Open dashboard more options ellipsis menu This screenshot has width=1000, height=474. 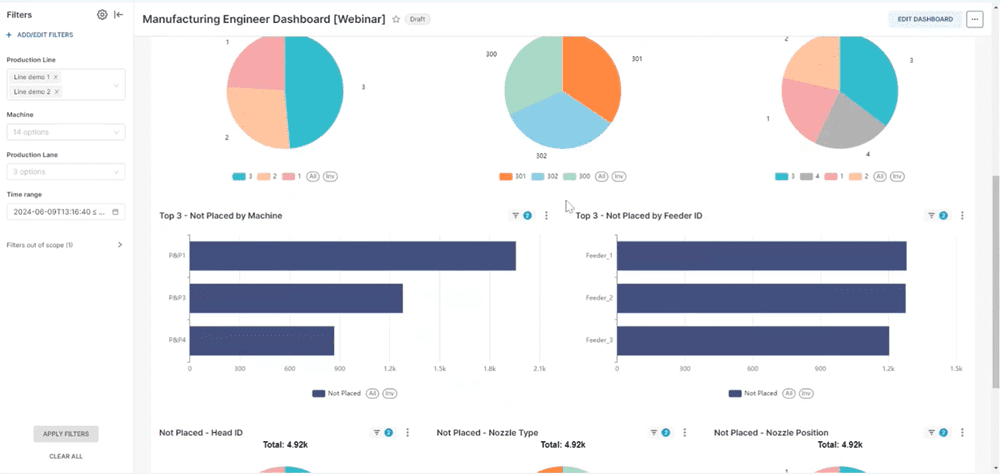coord(974,19)
